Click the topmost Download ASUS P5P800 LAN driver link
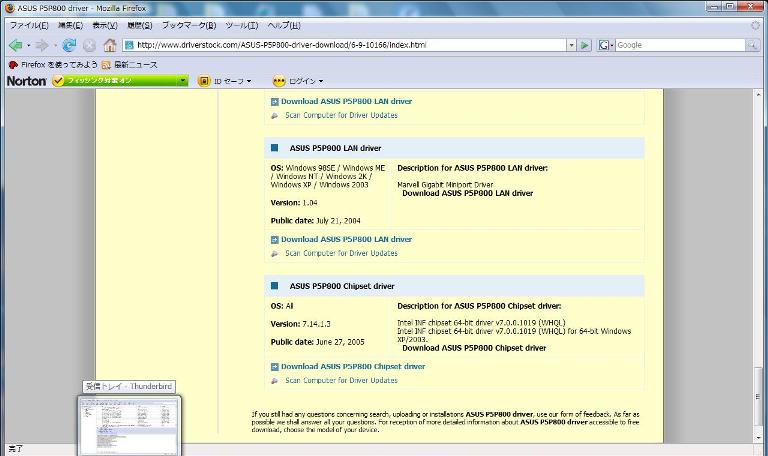 point(346,101)
